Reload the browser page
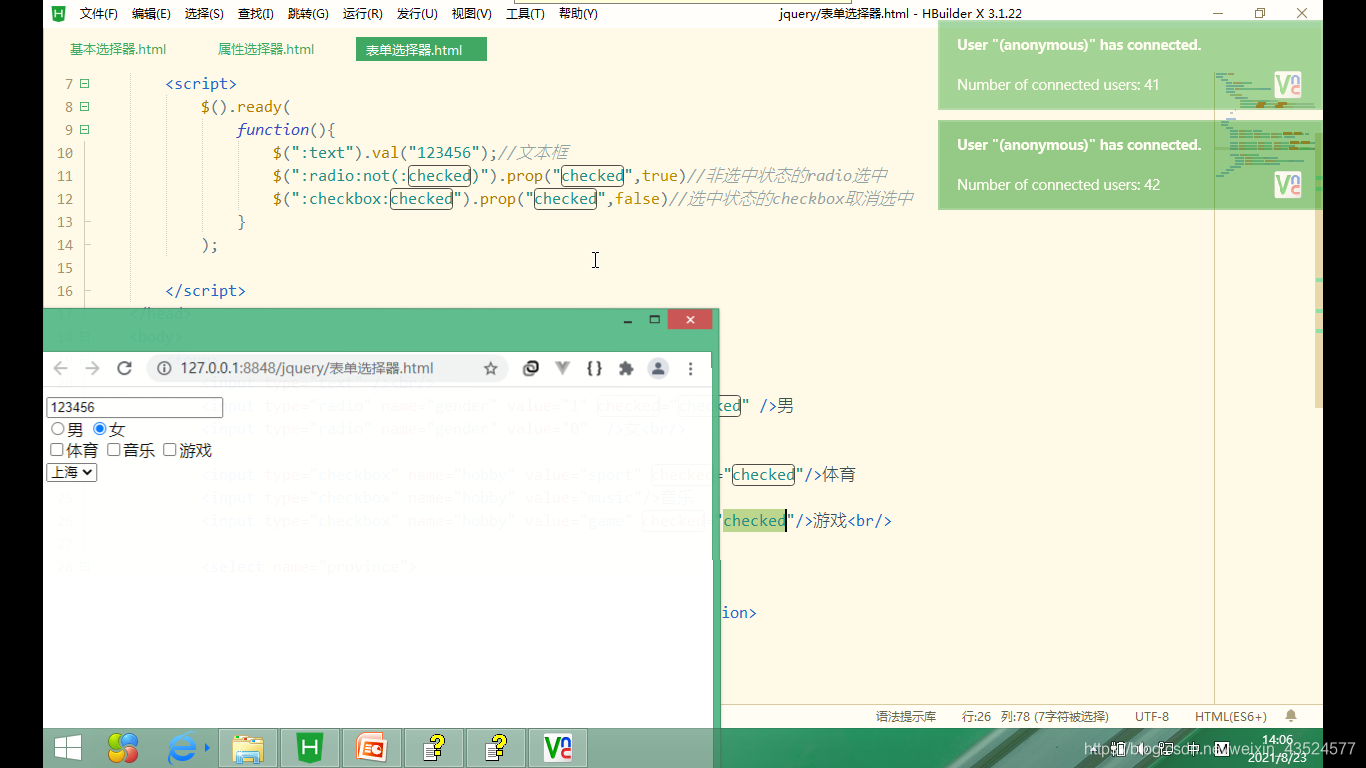The height and width of the screenshot is (768, 1366). [x=125, y=368]
